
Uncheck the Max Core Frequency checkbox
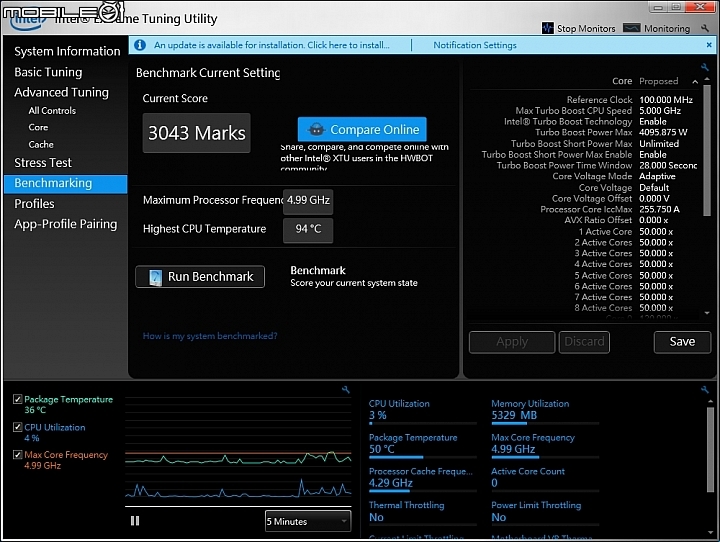tap(17, 455)
